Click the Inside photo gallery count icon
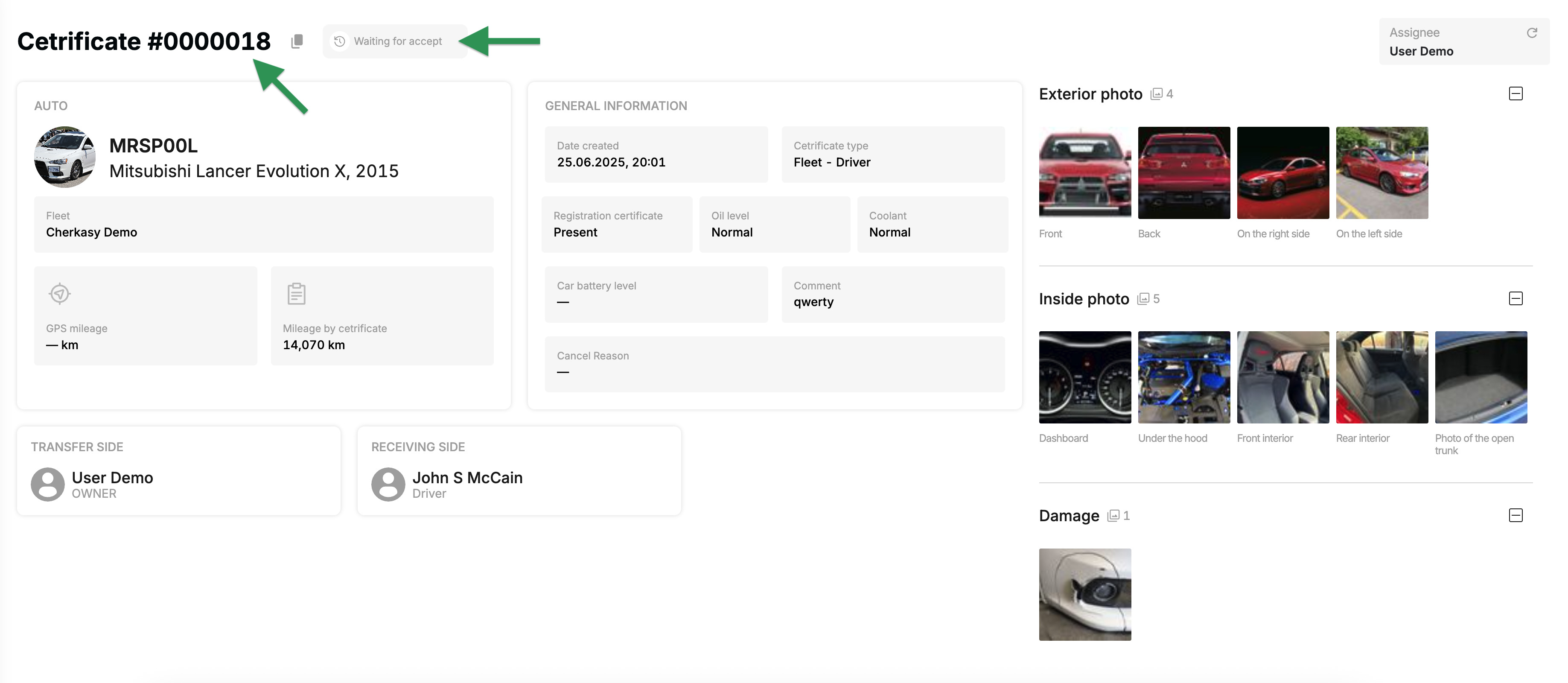This screenshot has width=1568, height=683. (x=1143, y=299)
